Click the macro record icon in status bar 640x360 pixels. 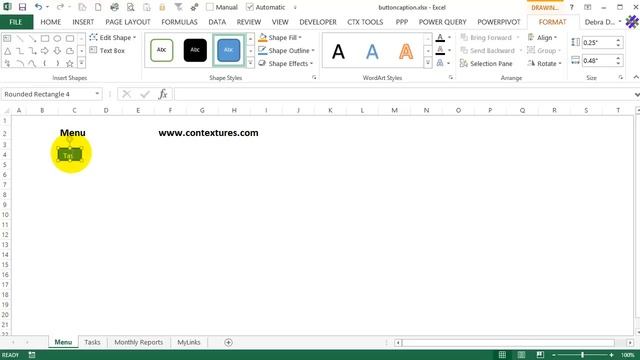[x=32, y=355]
